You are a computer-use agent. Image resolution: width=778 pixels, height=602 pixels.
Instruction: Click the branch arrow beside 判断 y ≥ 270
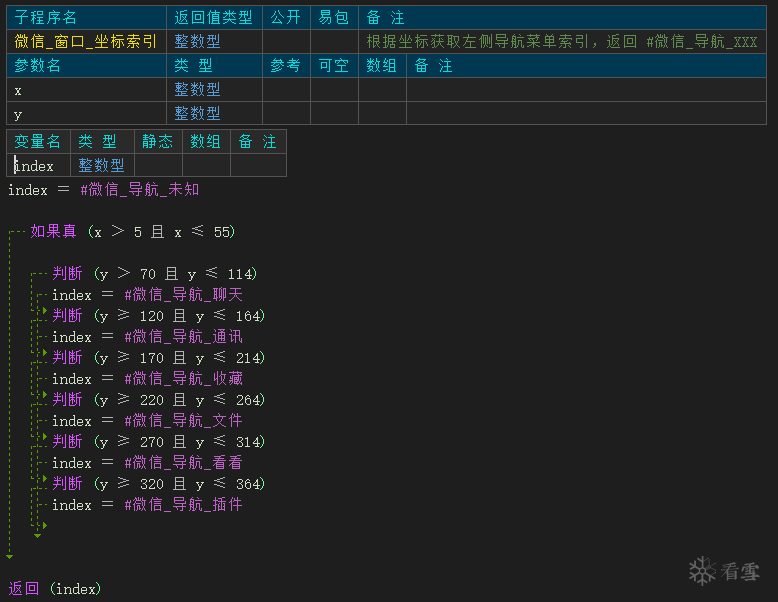tap(45, 437)
